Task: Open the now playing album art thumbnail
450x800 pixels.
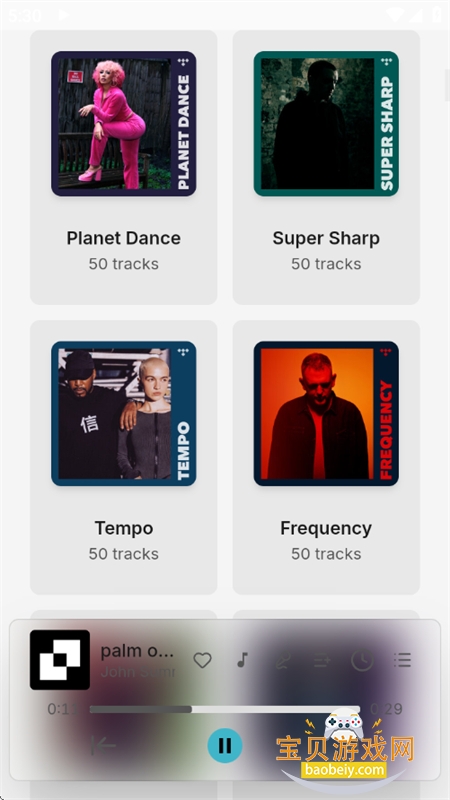Action: tap(60, 660)
